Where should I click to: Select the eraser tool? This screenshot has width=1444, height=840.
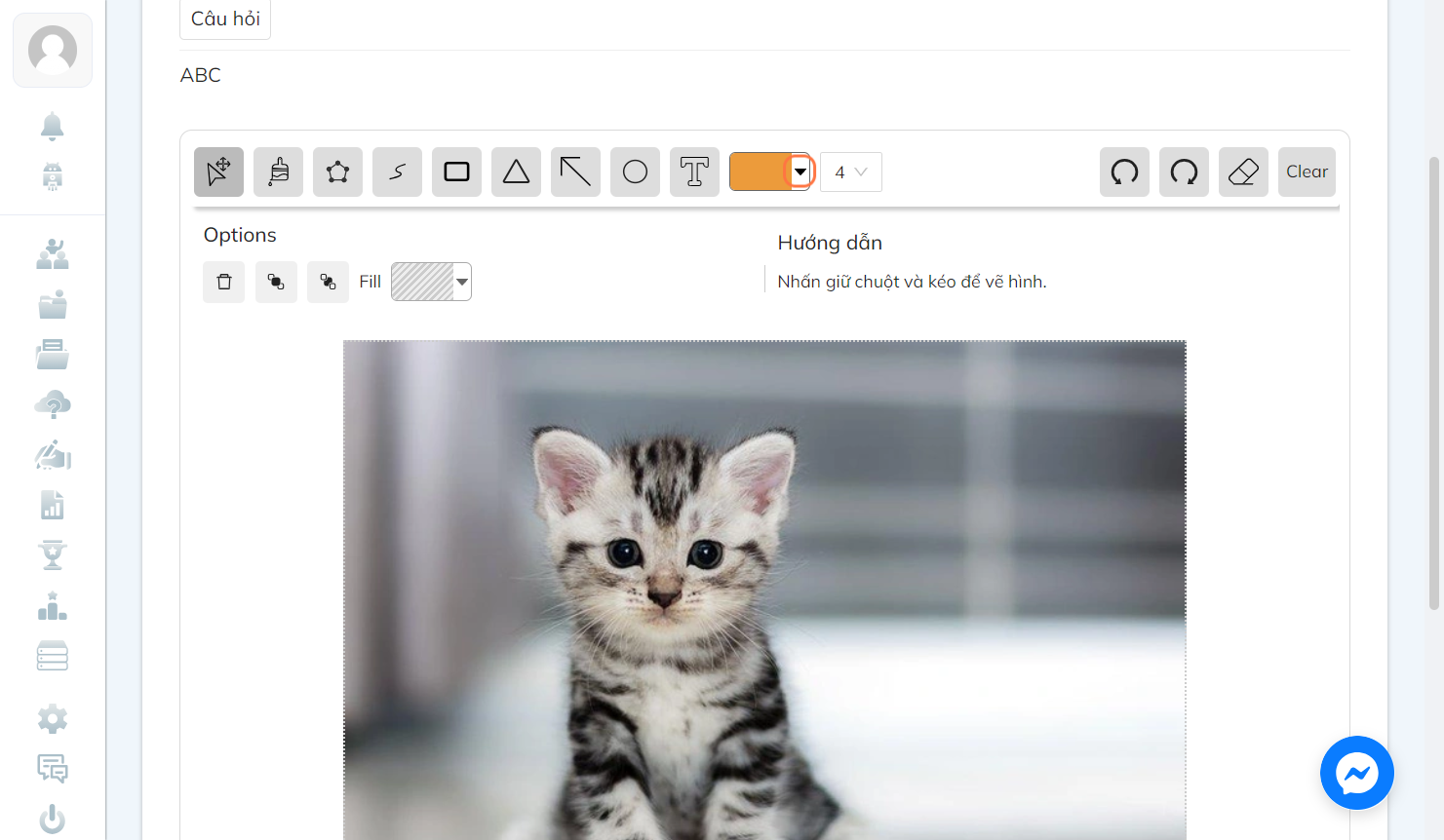1243,172
